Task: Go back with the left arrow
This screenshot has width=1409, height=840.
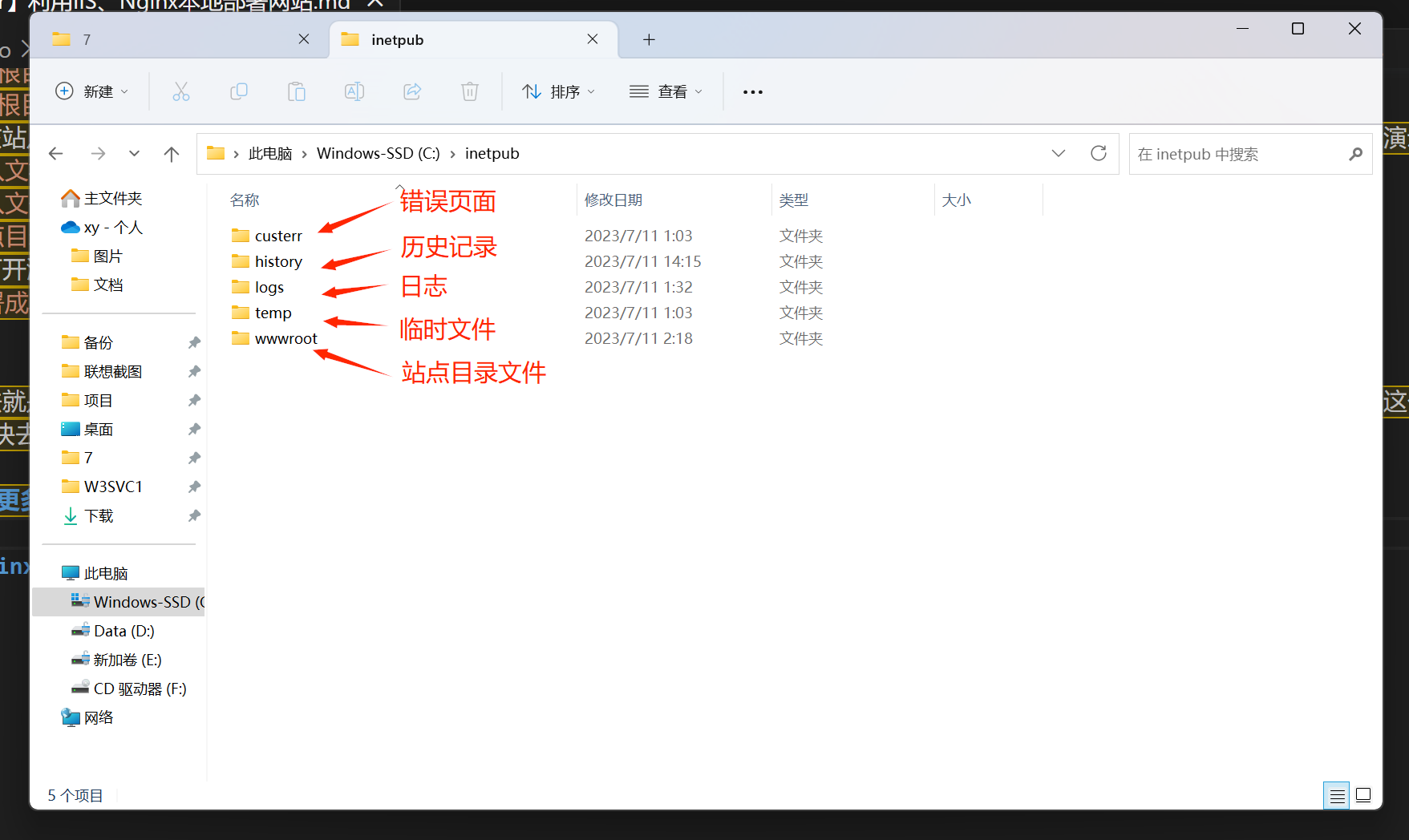Action: point(56,153)
